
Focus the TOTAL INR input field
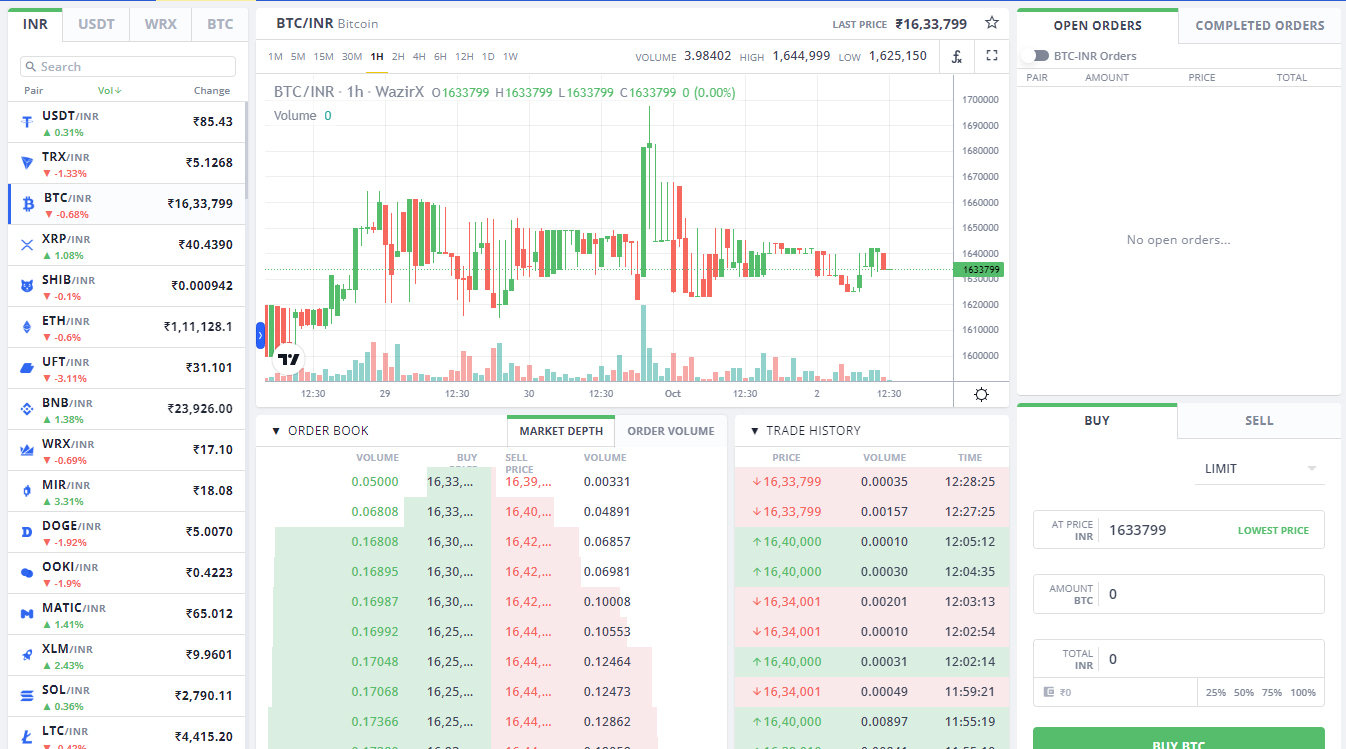(1179, 659)
